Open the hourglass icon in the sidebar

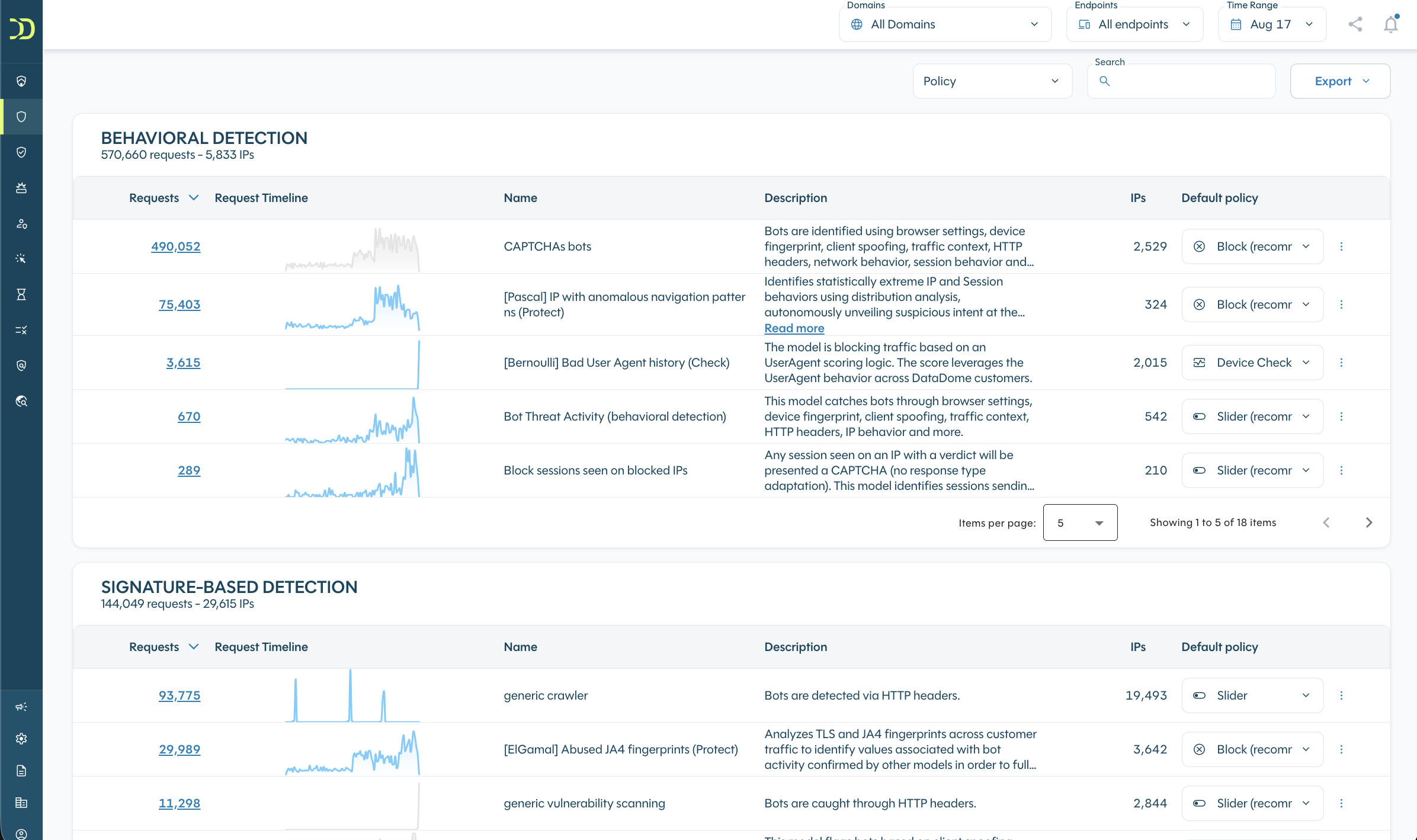point(21,294)
